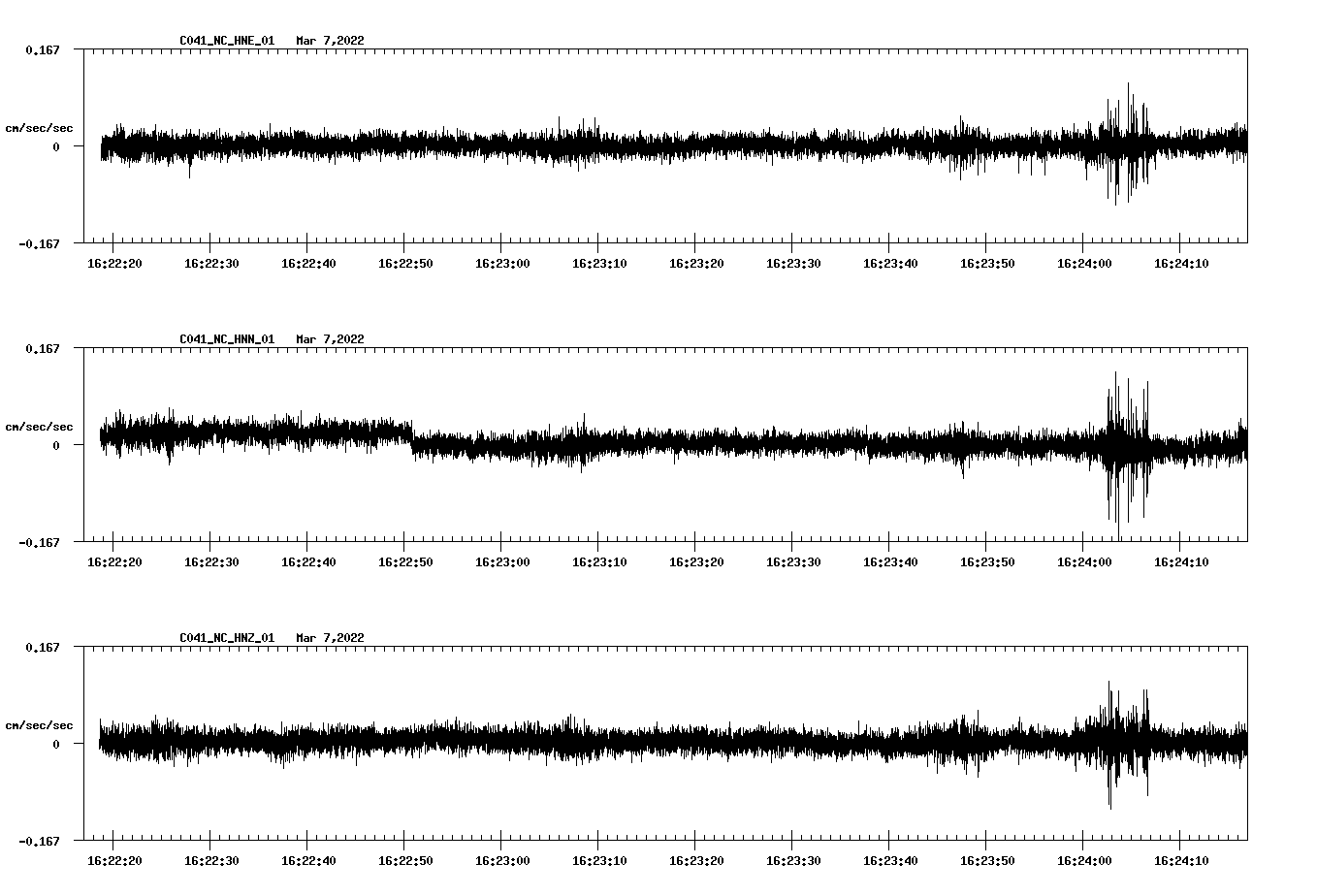Screen dimensions: 1317x896
Task: Click the 16:22:50 time label under HNN plot
Action: point(405,561)
